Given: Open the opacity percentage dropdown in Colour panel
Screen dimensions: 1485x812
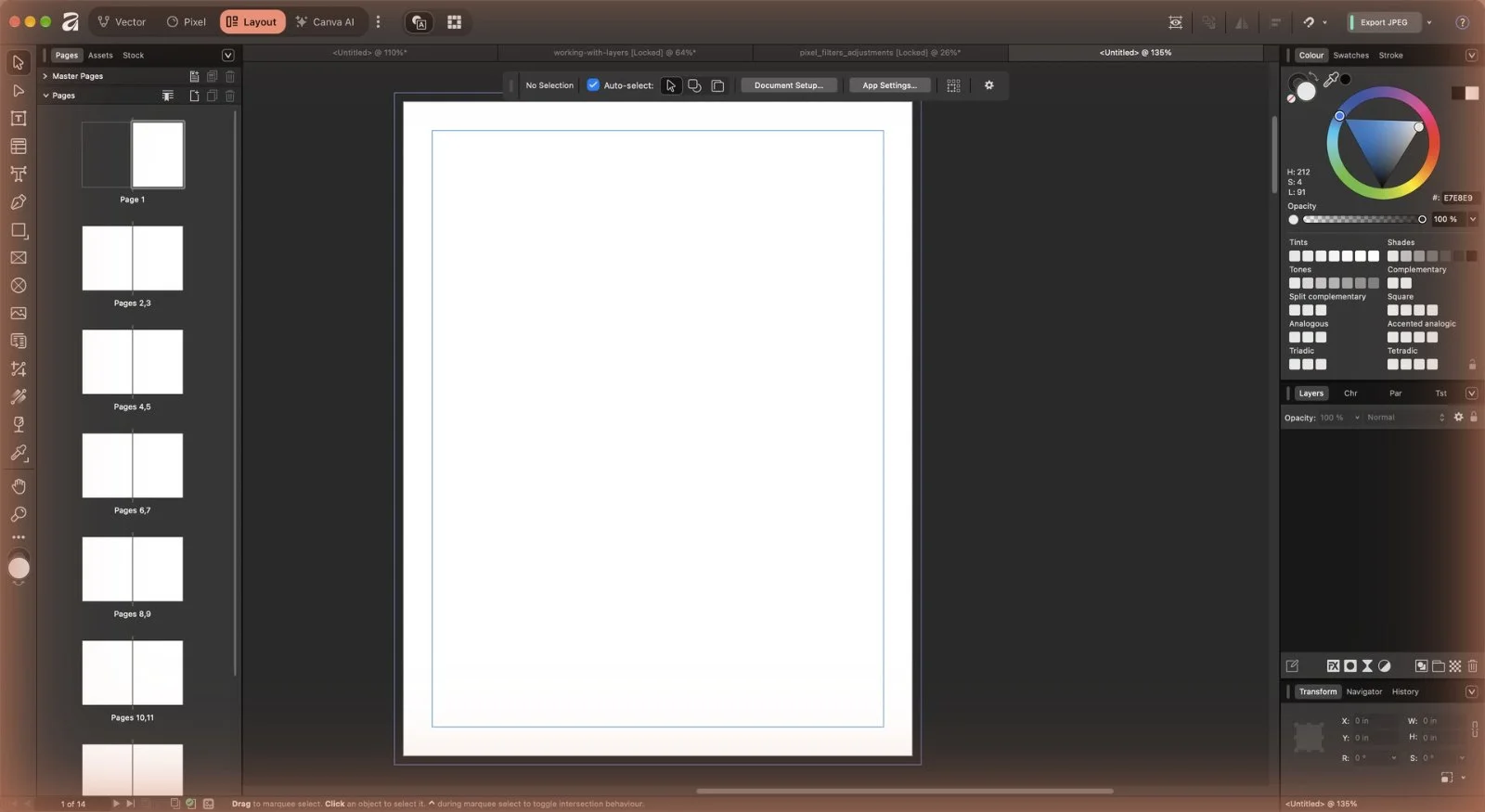Looking at the screenshot, I should (1473, 219).
